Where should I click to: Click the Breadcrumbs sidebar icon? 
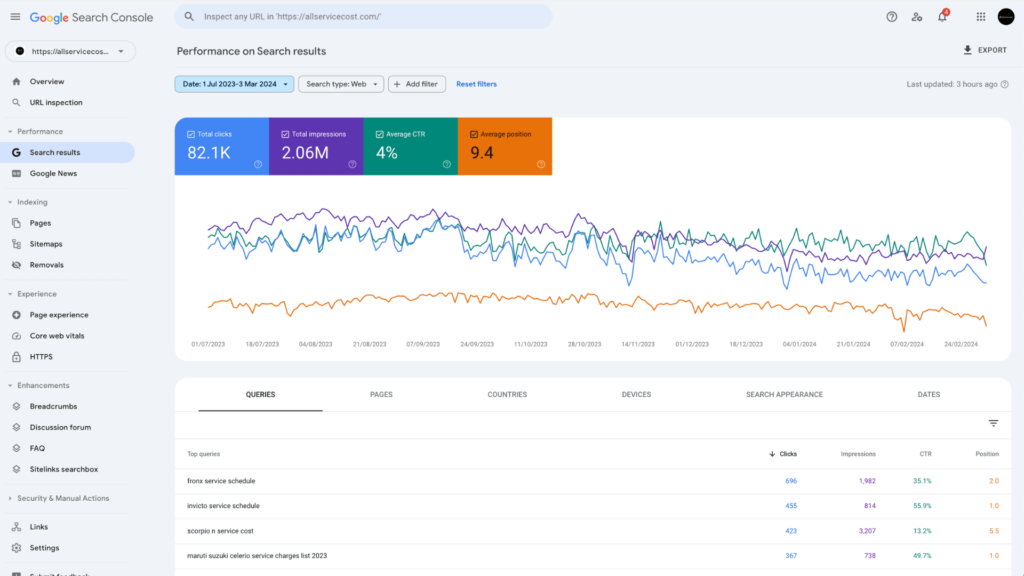[16, 406]
